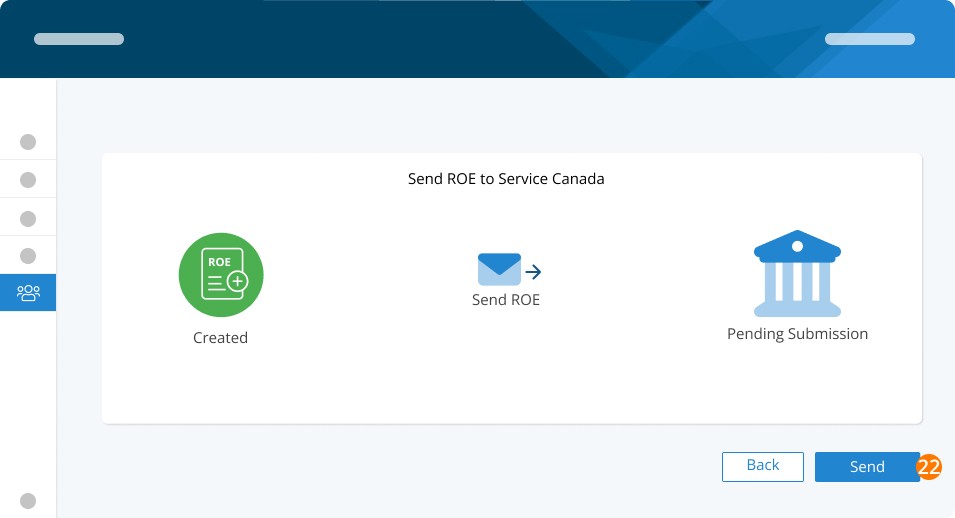Click the 'Send ROE' label text
The image size is (955, 518).
point(506,300)
